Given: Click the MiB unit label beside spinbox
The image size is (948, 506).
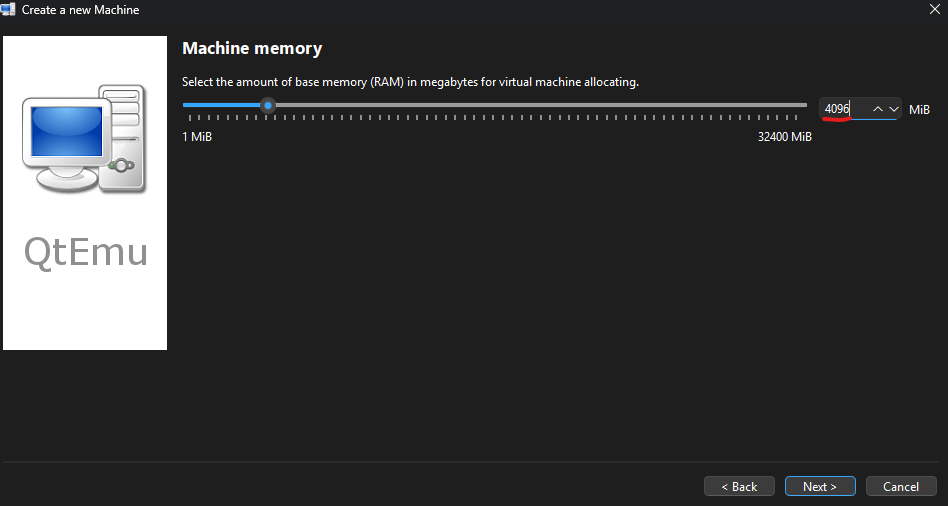Looking at the screenshot, I should coord(919,109).
